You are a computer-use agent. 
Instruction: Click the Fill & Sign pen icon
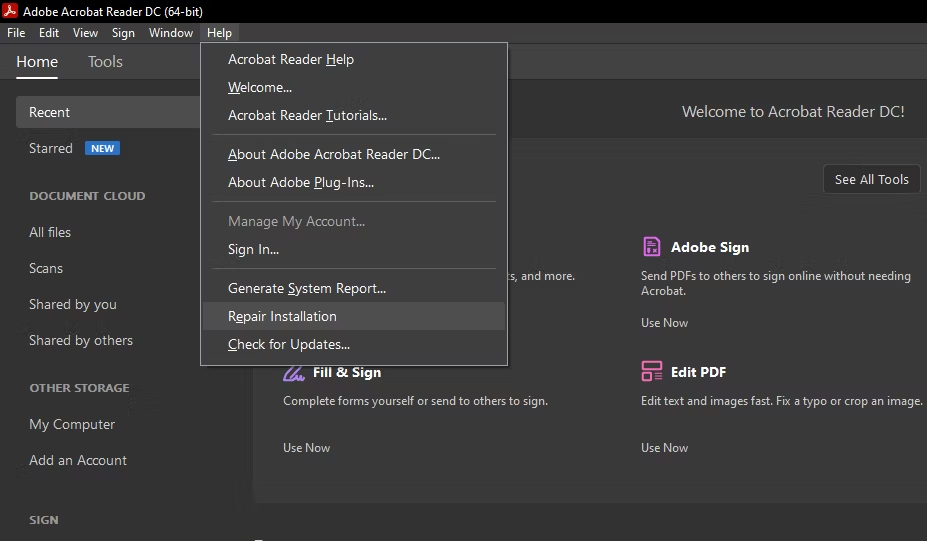(x=294, y=373)
